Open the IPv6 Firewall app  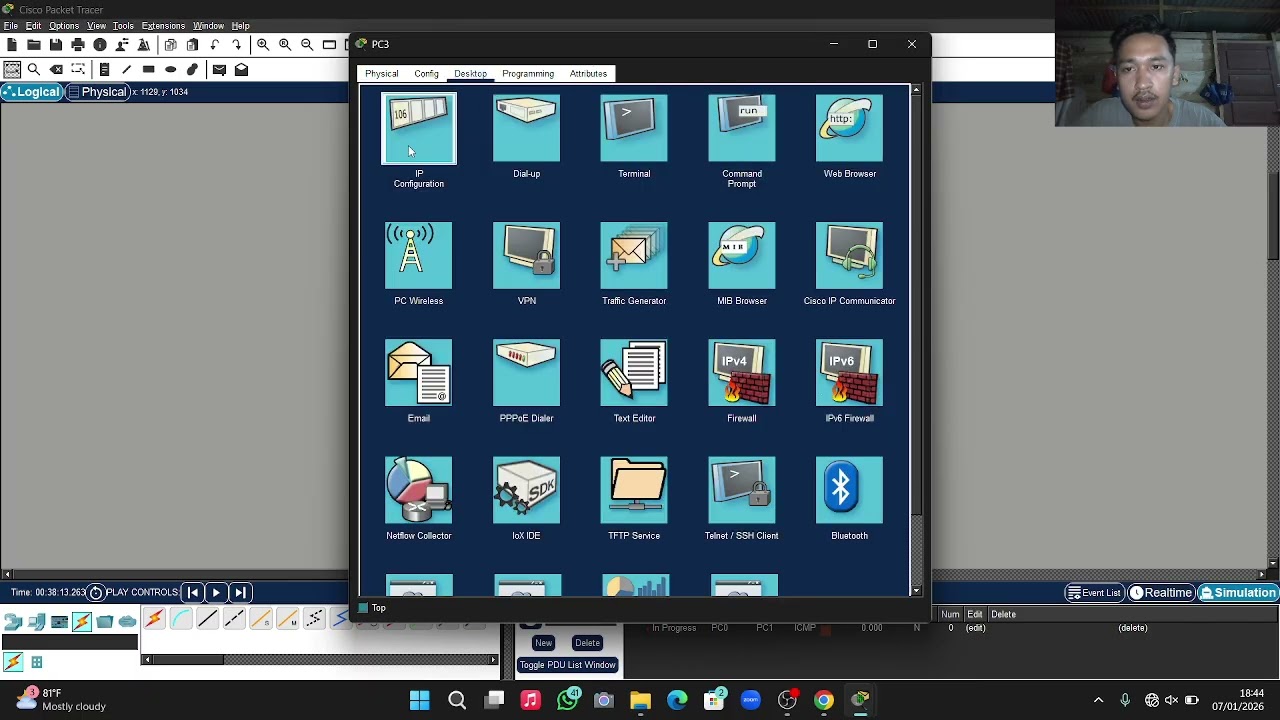[x=849, y=373]
